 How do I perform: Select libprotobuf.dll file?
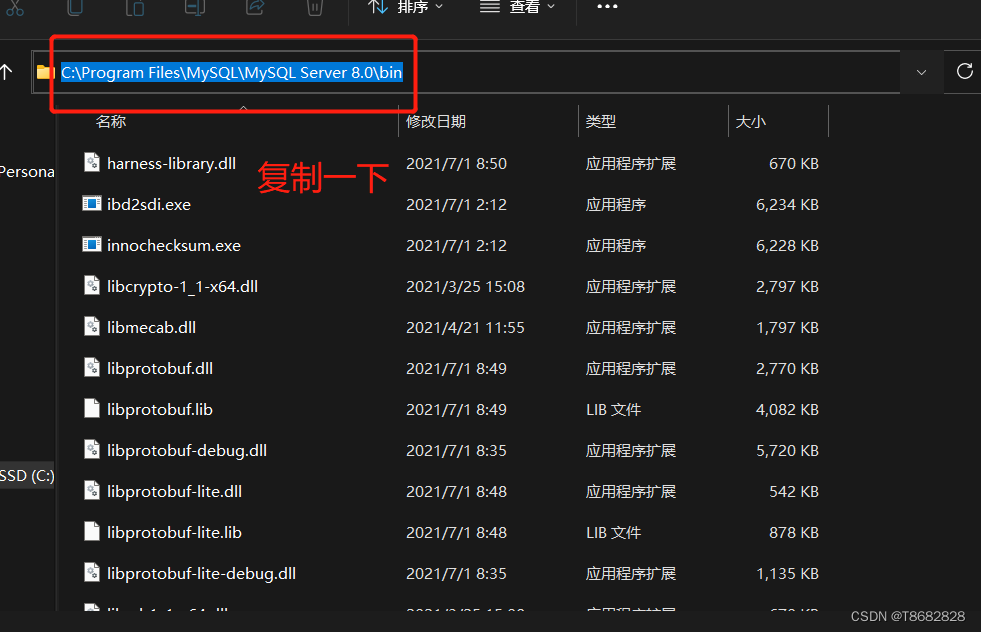160,369
